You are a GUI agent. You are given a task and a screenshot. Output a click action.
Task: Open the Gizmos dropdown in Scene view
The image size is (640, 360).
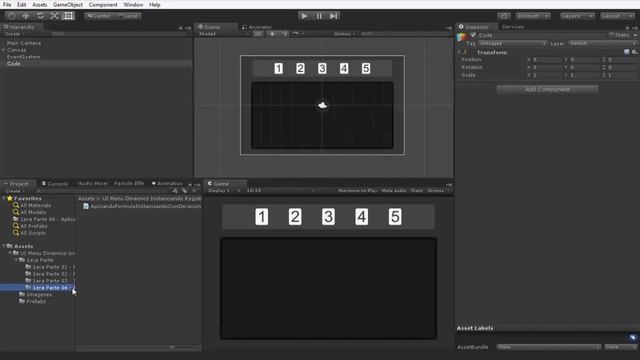[x=345, y=34]
